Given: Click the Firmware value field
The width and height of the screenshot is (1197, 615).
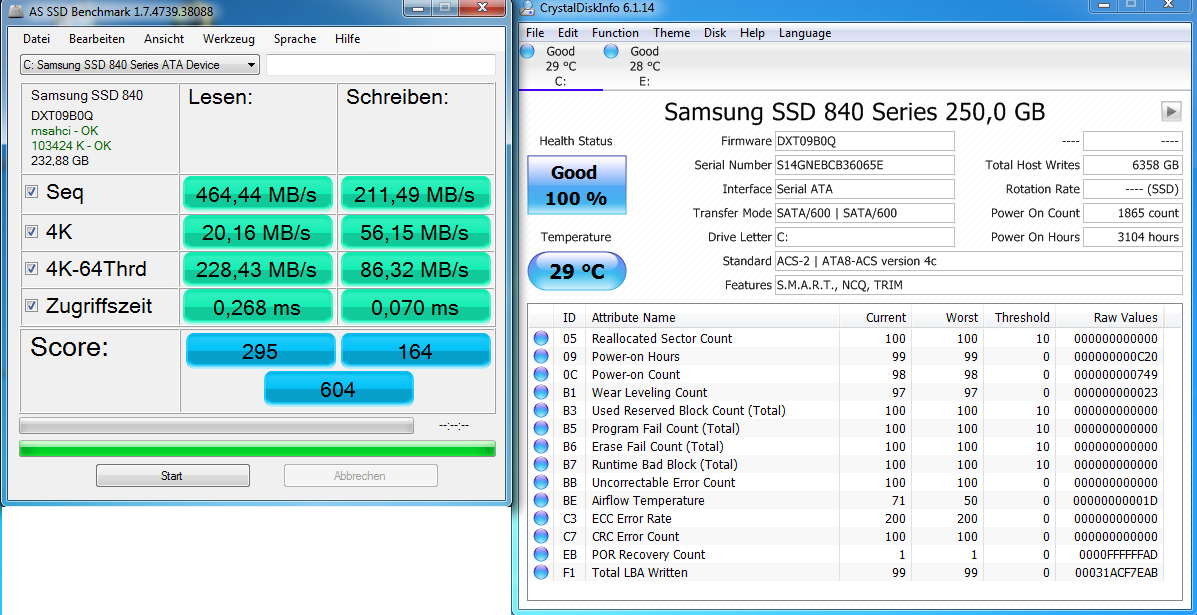Looking at the screenshot, I should click(864, 141).
